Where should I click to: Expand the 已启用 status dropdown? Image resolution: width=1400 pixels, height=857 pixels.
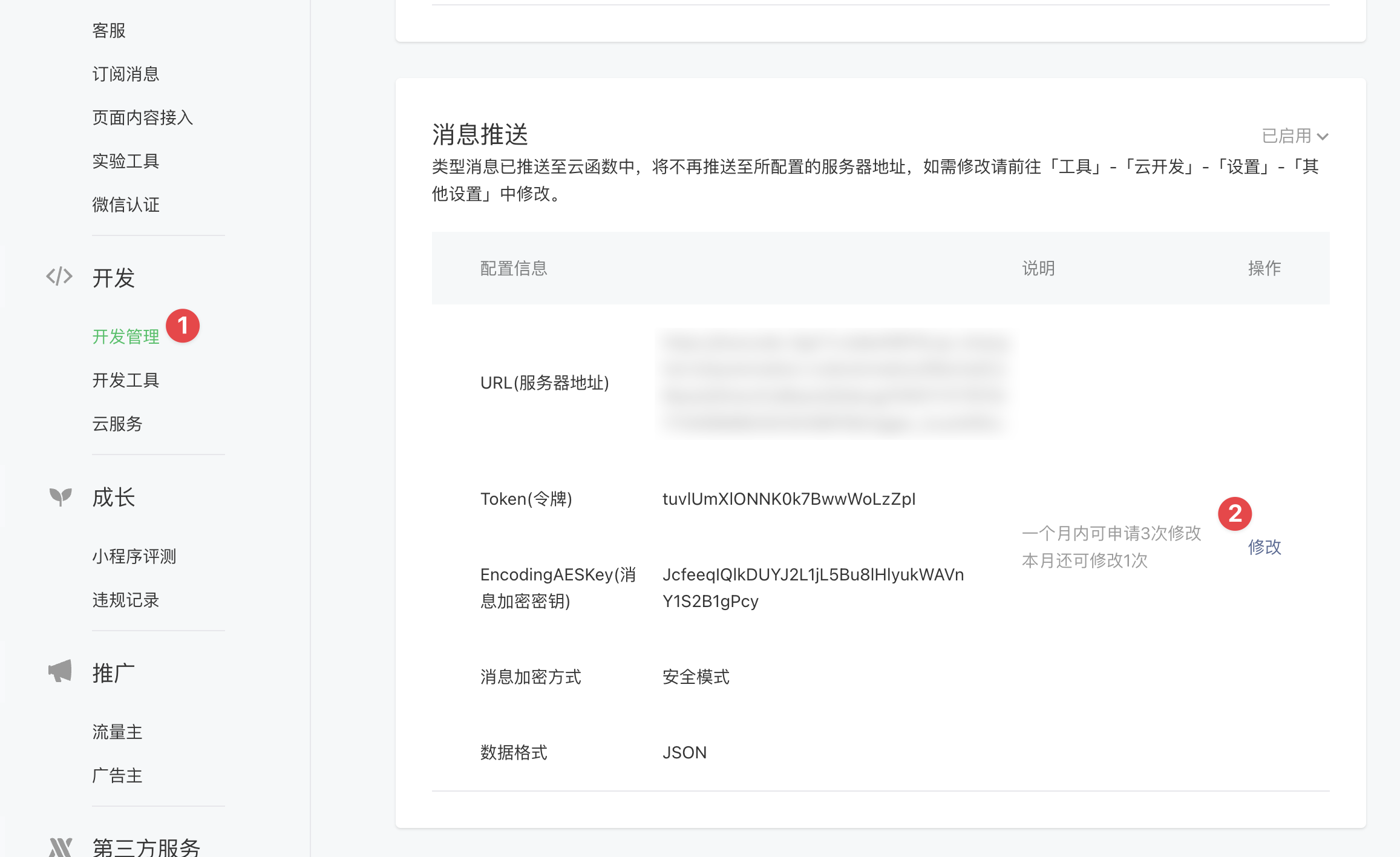1295,136
